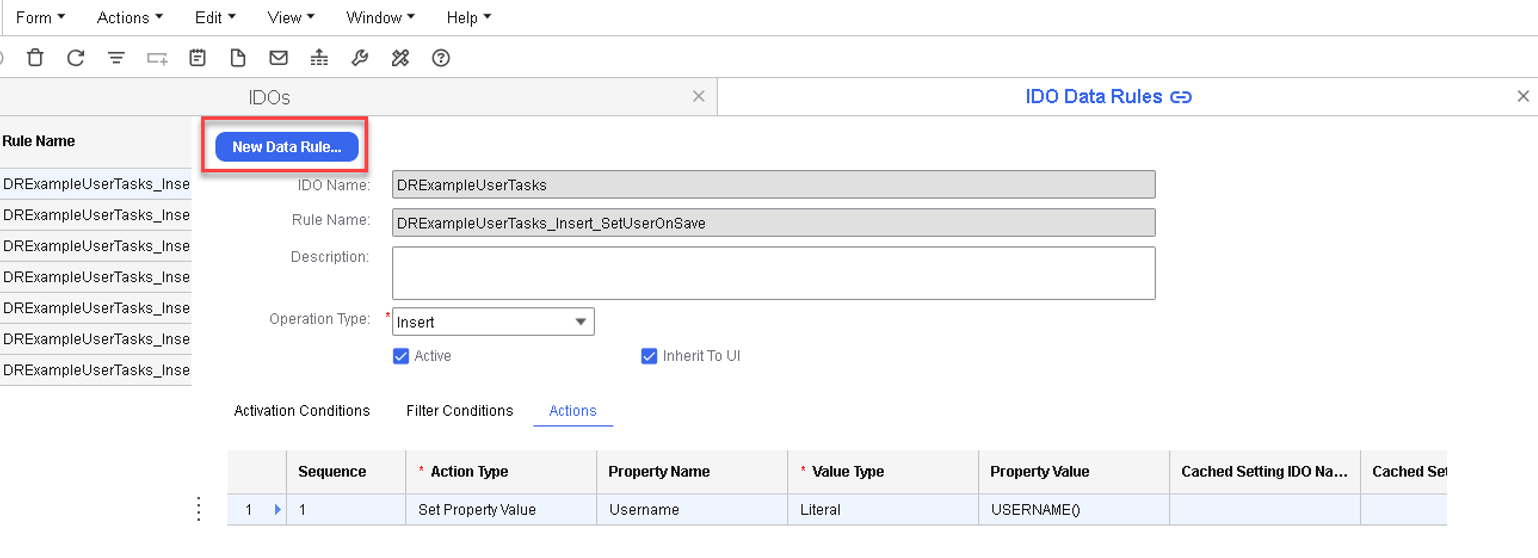Viewport: 1538px width, 558px height.
Task: Select the Username property name cell
Action: click(692, 510)
